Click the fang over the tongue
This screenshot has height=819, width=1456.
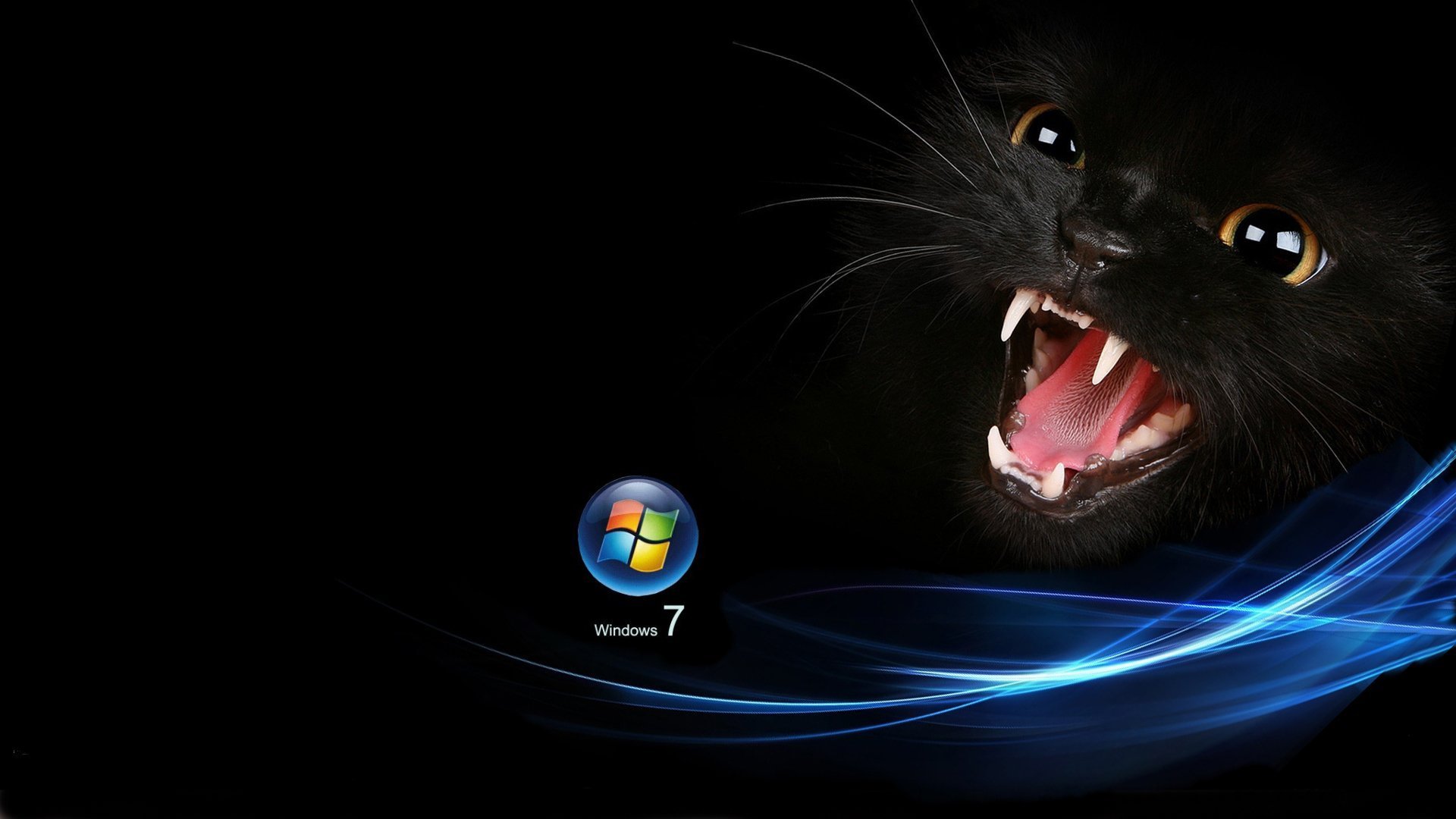tap(1109, 360)
